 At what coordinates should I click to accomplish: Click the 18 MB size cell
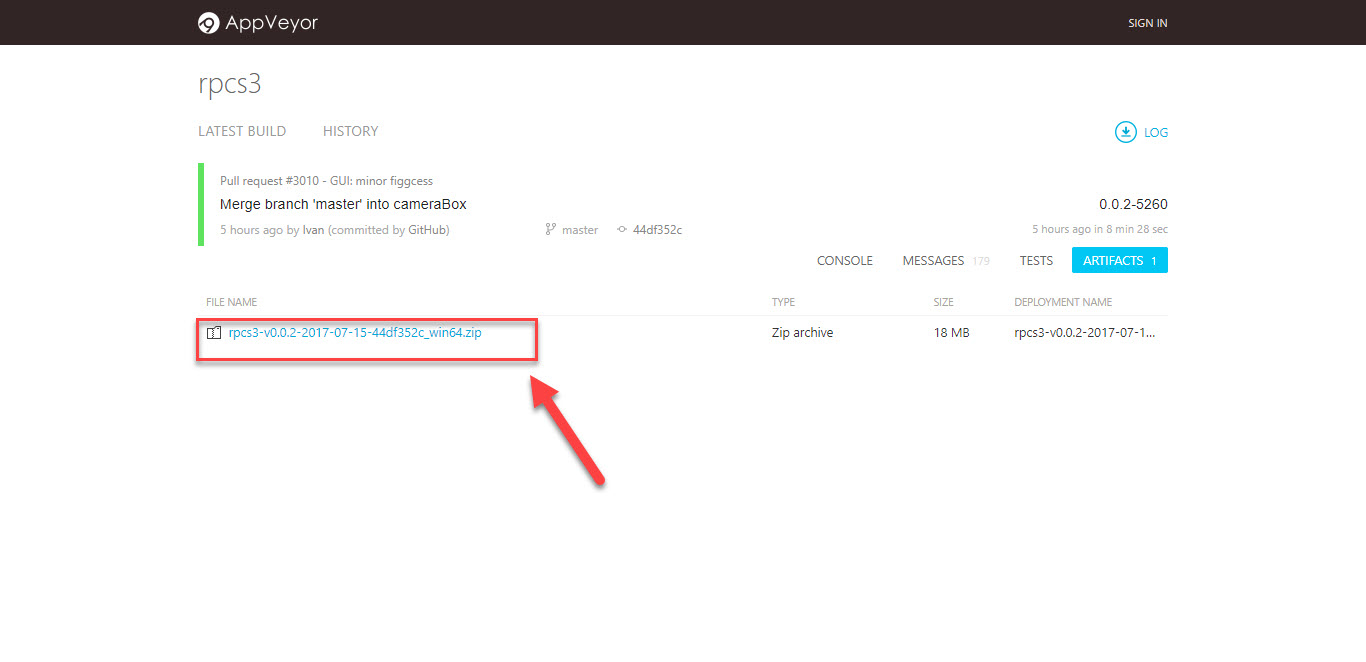951,332
